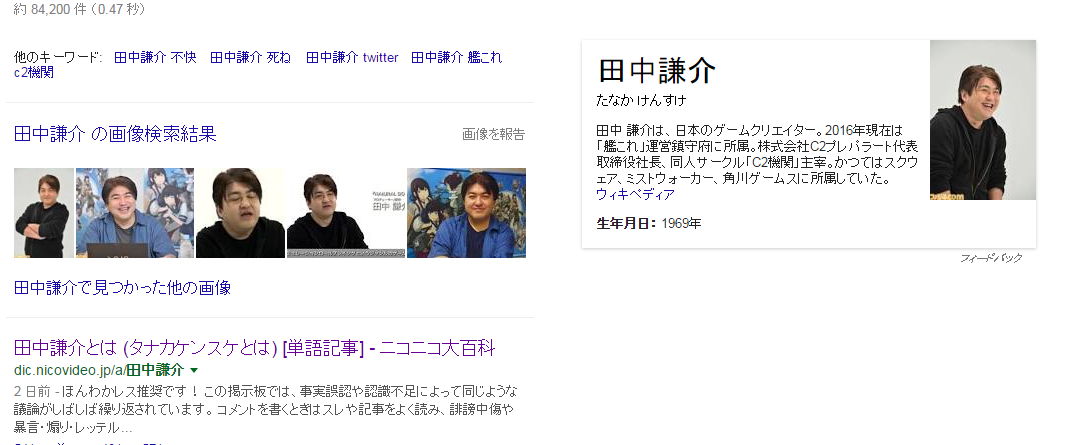
Task: Open second thumbnail with blue shirt and laptop
Action: (135, 213)
